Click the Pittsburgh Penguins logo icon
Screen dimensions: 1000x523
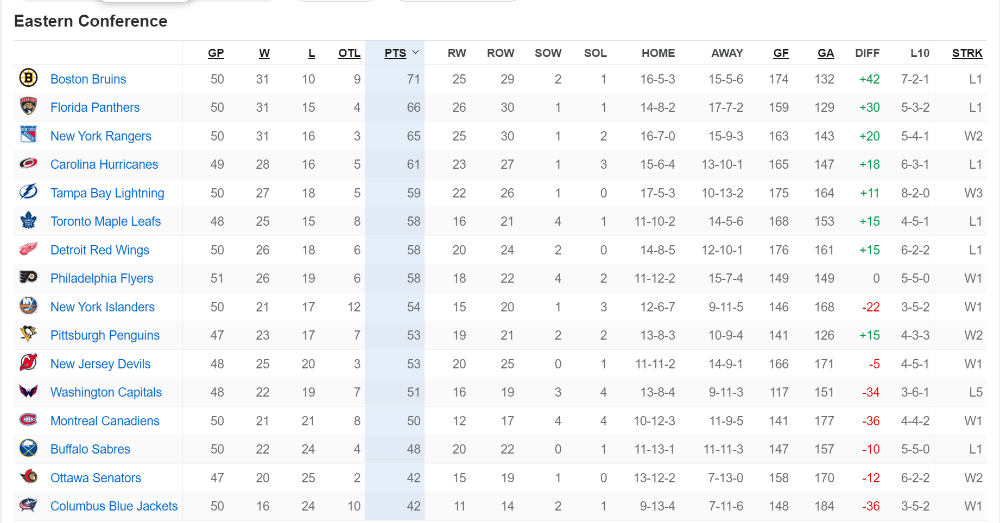pos(28,334)
